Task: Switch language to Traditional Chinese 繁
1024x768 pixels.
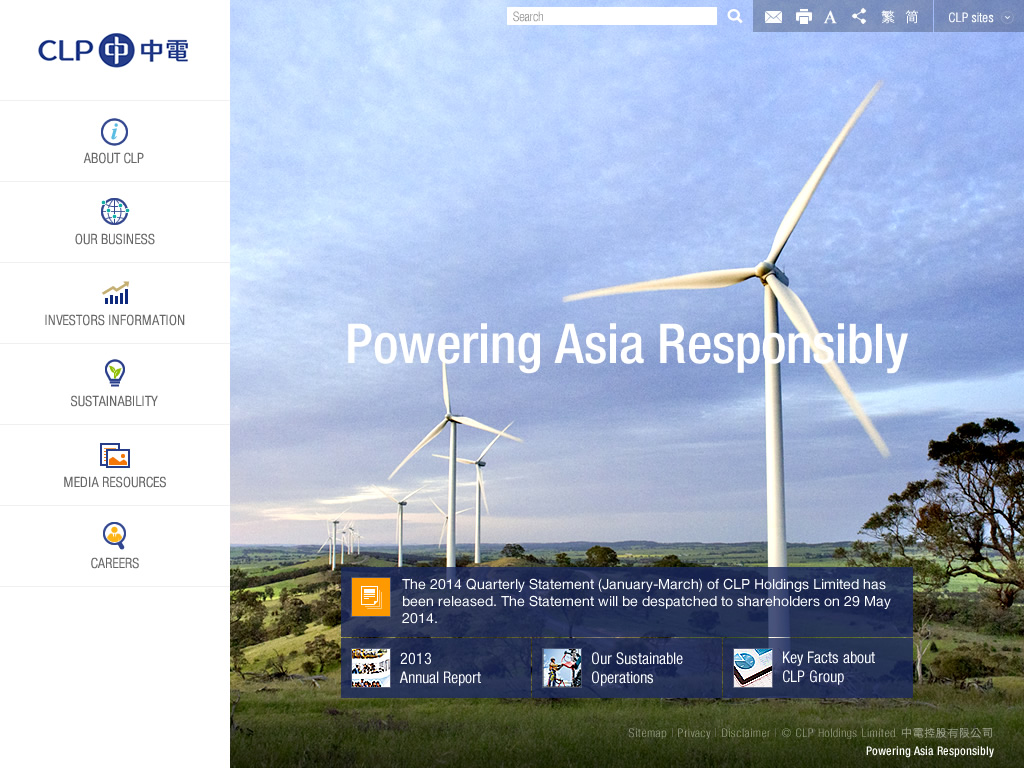Action: point(888,17)
